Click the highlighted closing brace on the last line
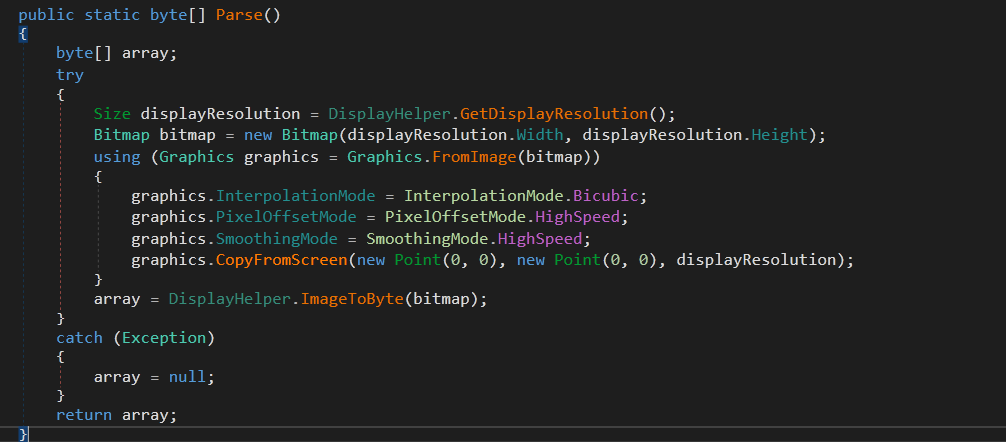Viewport: 1006px width, 442px height. pyautogui.click(x=24, y=433)
